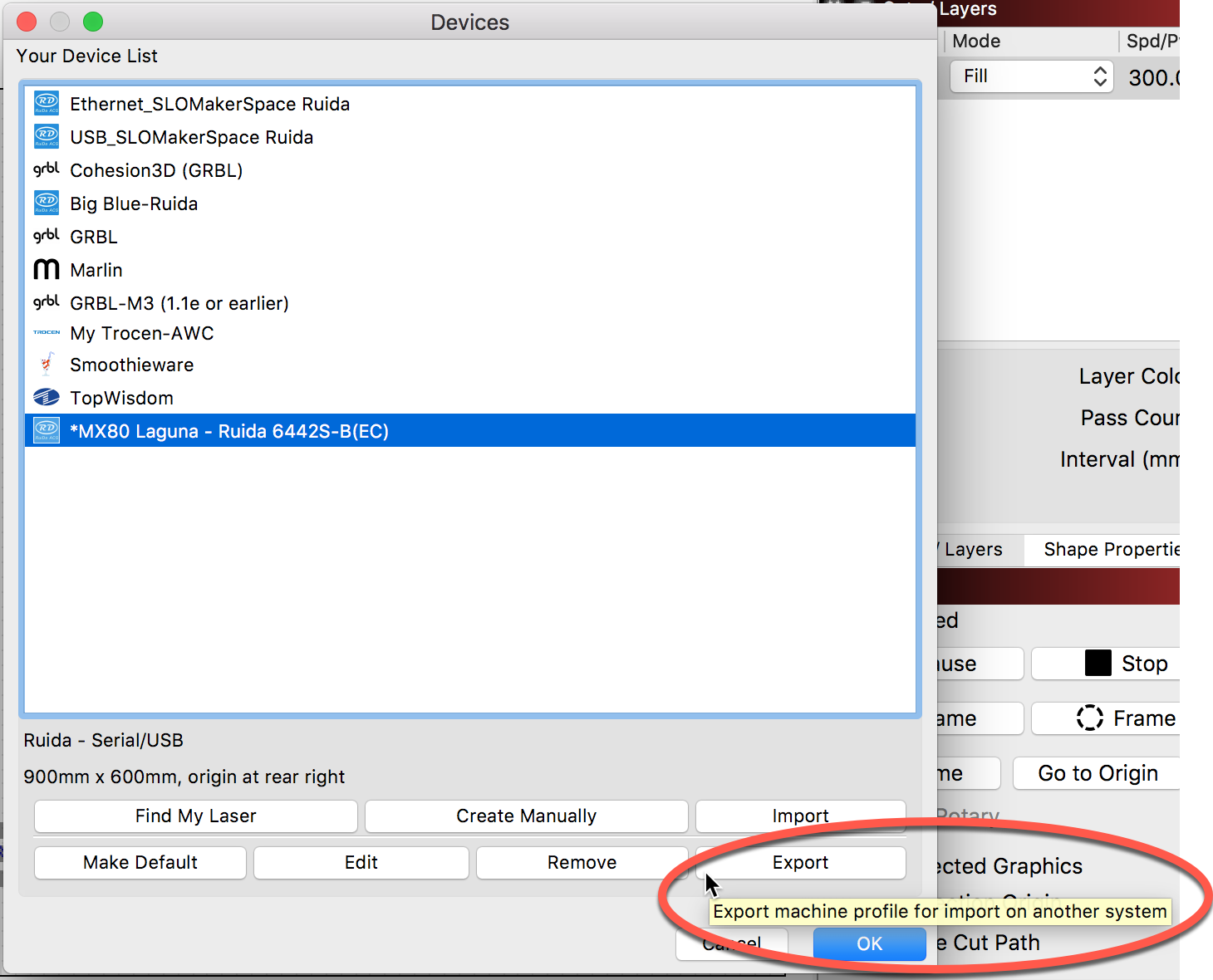Viewport: 1213px width, 980px height.
Task: Click the black Stop square icon in Laser panel
Action: coord(1098,663)
